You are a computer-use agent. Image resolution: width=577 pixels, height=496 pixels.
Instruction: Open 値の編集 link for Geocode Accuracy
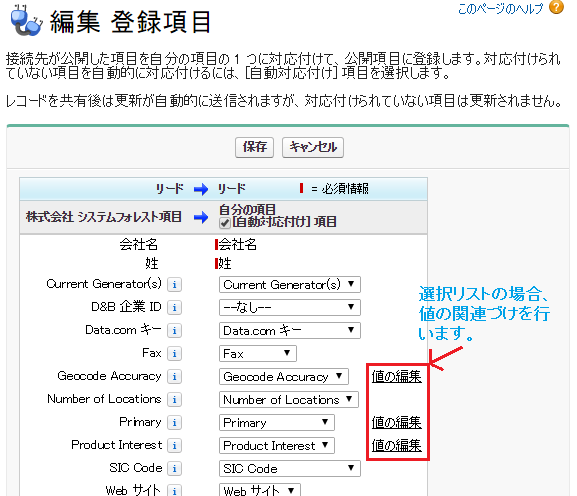(396, 376)
